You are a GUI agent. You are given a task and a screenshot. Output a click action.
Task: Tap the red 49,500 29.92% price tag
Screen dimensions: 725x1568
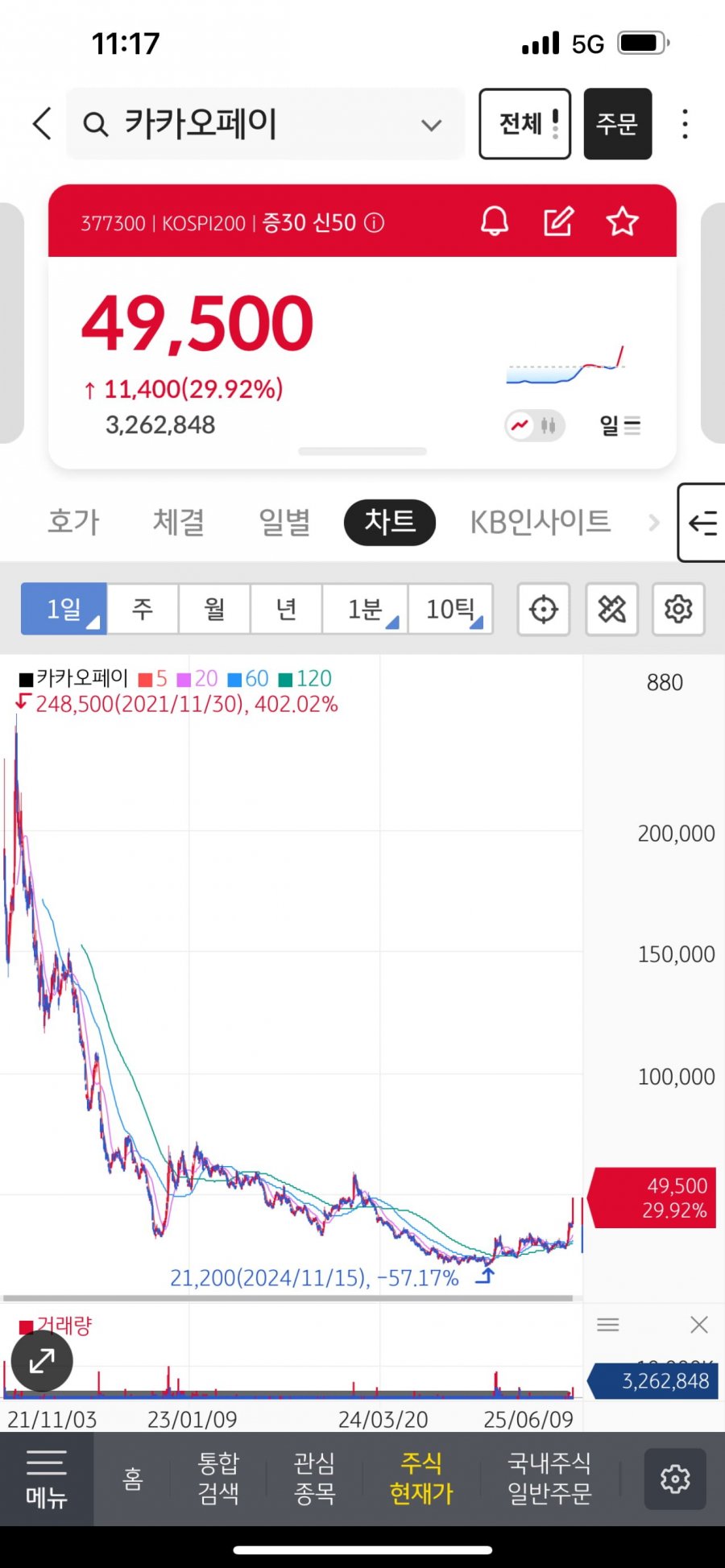coord(651,1198)
